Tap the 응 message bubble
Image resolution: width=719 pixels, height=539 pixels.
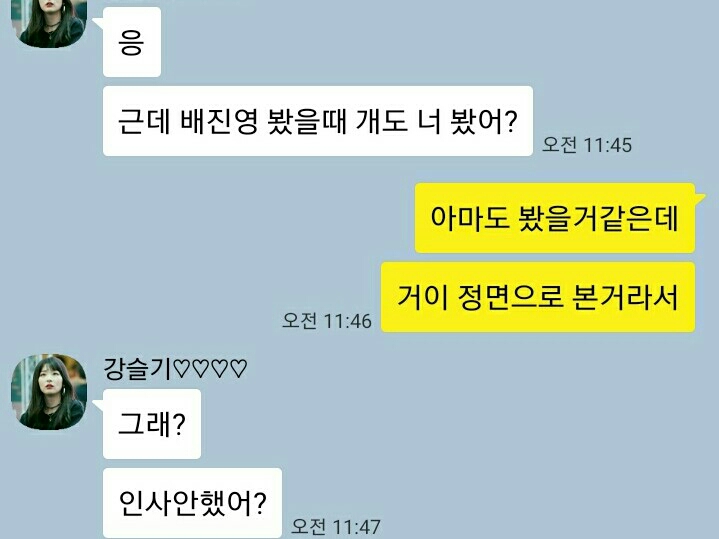(x=132, y=42)
